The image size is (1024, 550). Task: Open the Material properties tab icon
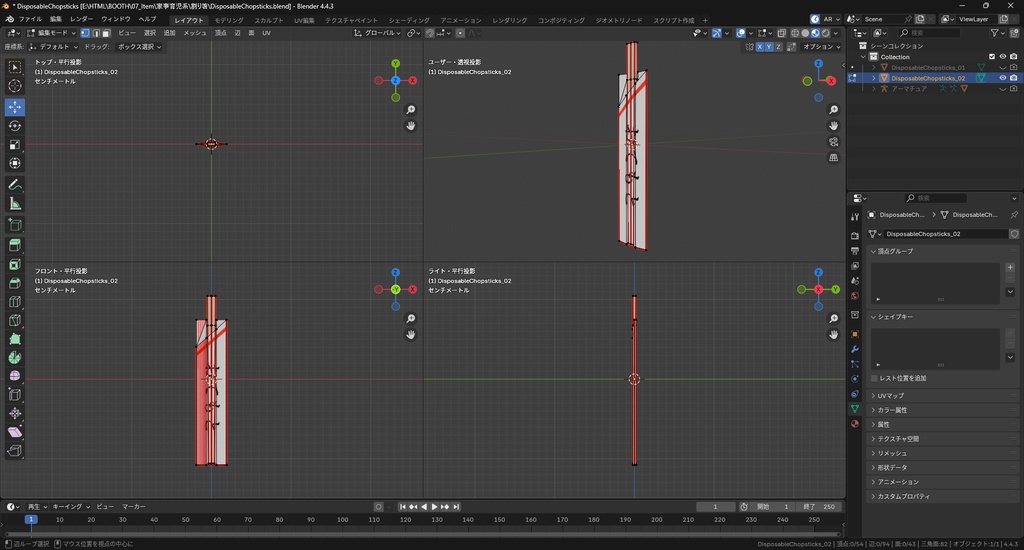(x=855, y=424)
